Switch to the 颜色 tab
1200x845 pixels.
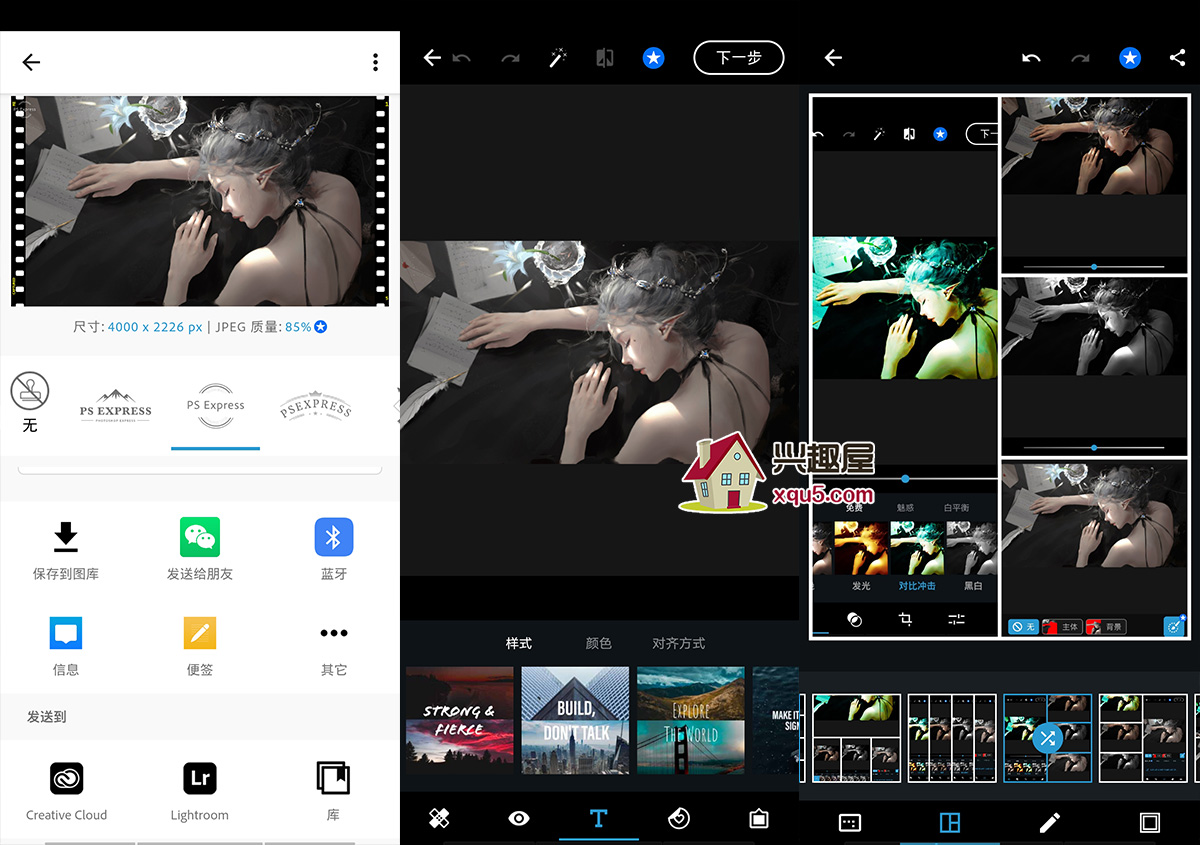pyautogui.click(x=599, y=643)
